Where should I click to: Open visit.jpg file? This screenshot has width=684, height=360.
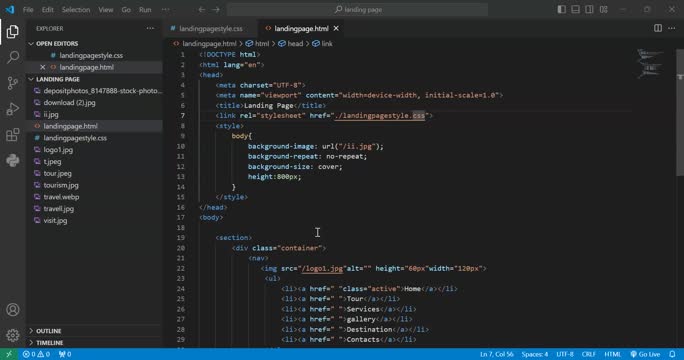tap(55, 220)
